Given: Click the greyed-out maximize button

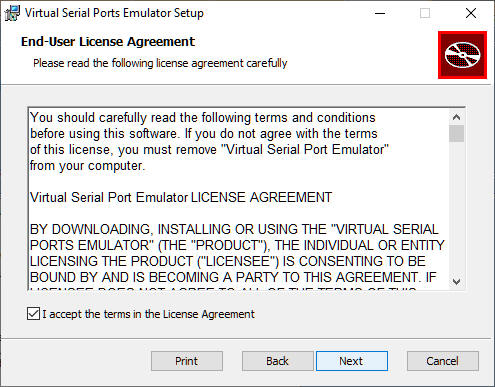Looking at the screenshot, I should 425,13.
